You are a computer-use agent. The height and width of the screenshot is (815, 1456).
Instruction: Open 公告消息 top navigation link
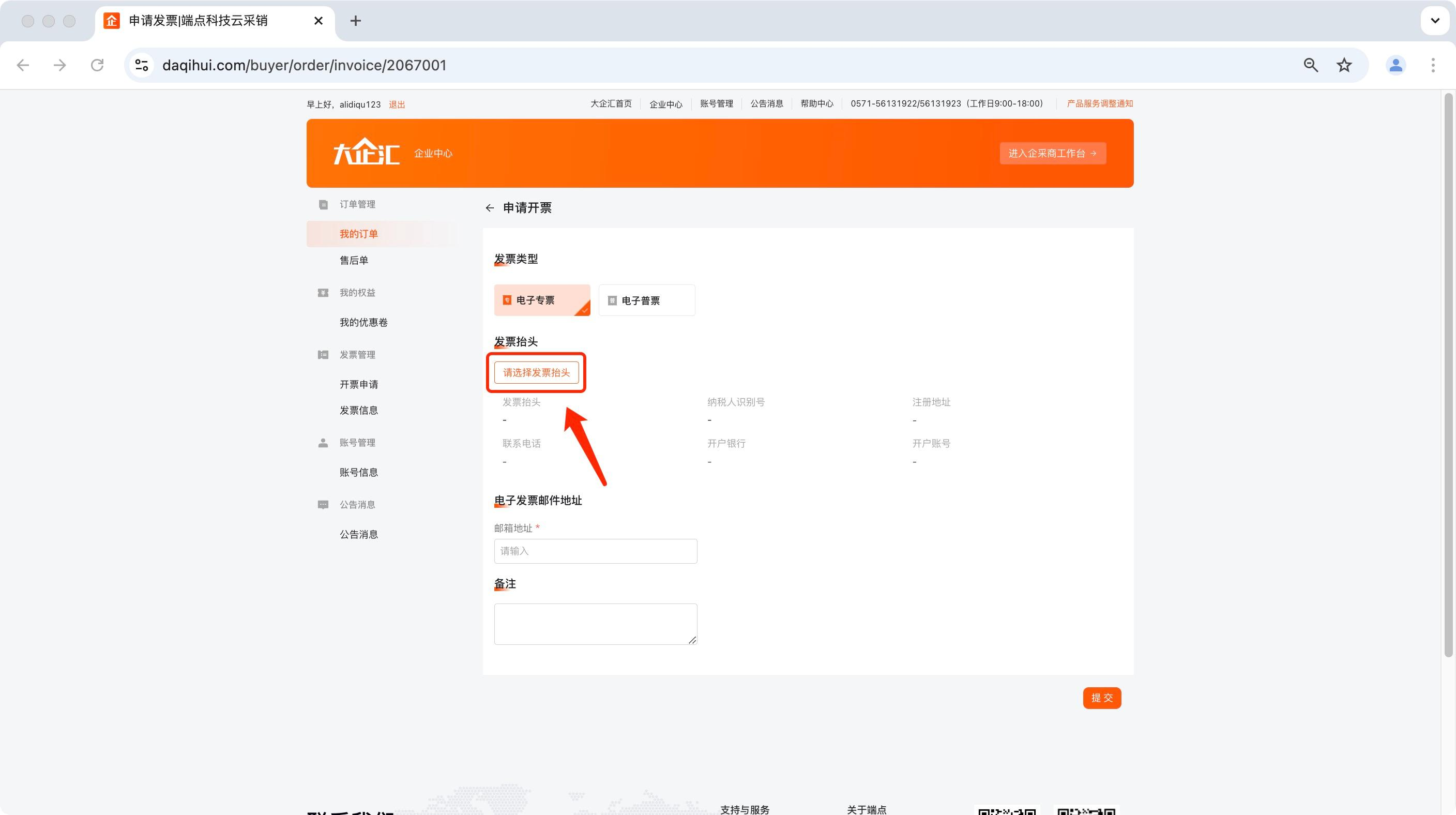click(x=766, y=103)
